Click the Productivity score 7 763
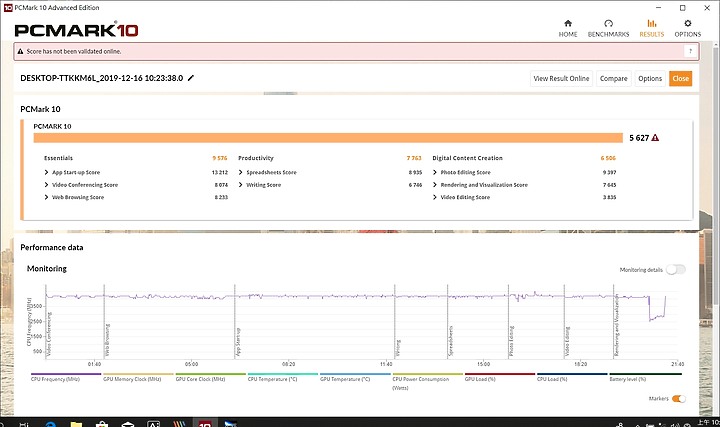The image size is (720, 427). tap(414, 158)
